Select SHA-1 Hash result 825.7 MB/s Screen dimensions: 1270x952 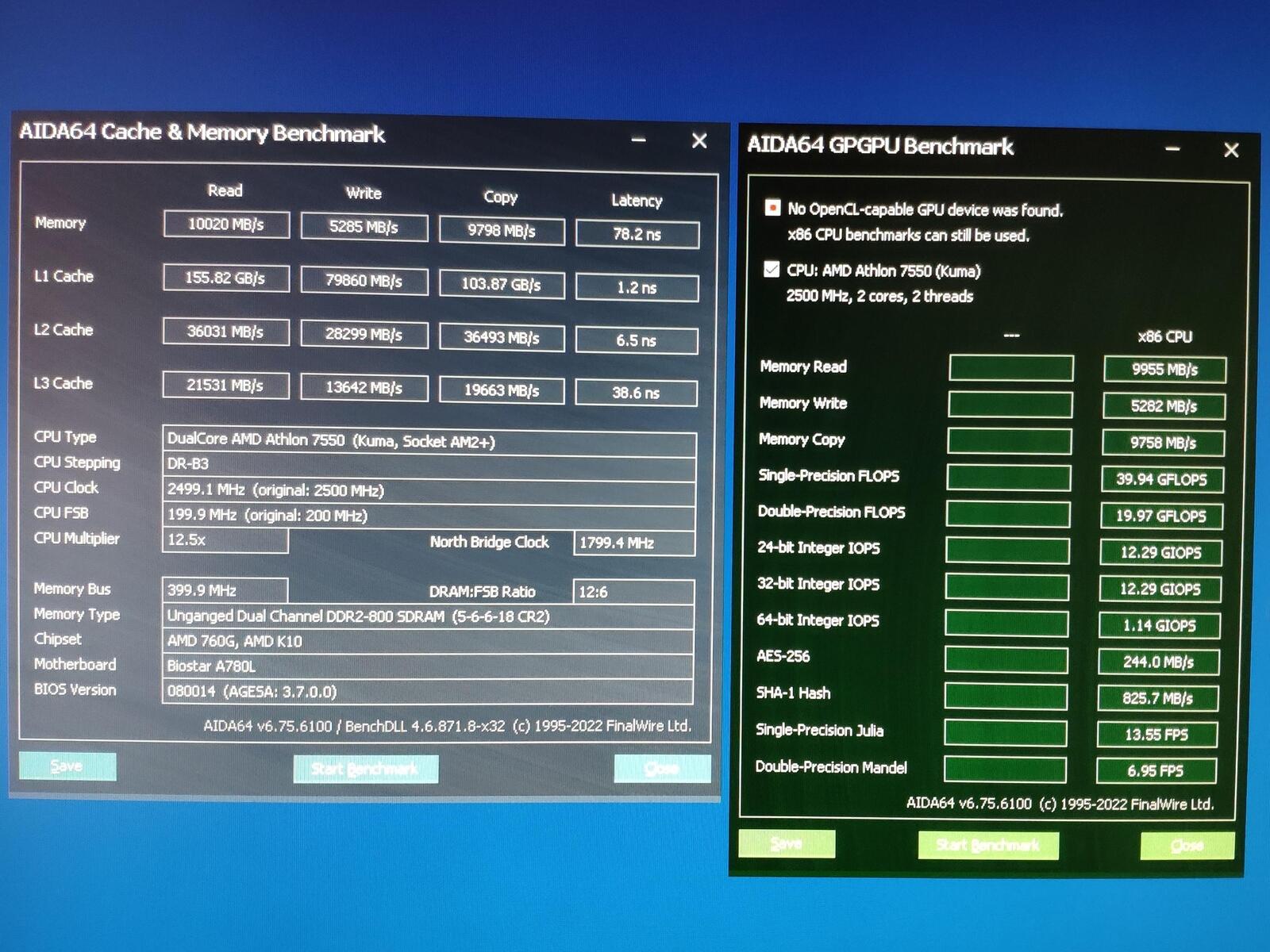click(1157, 698)
